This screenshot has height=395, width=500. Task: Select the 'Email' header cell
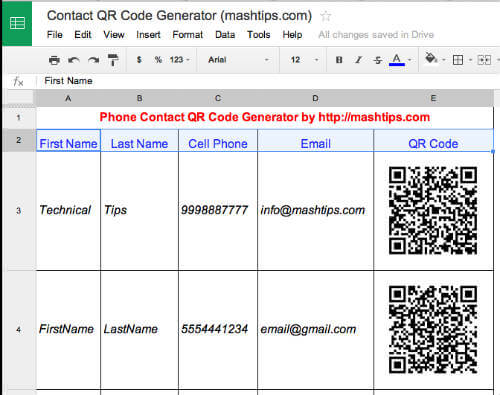(315, 140)
